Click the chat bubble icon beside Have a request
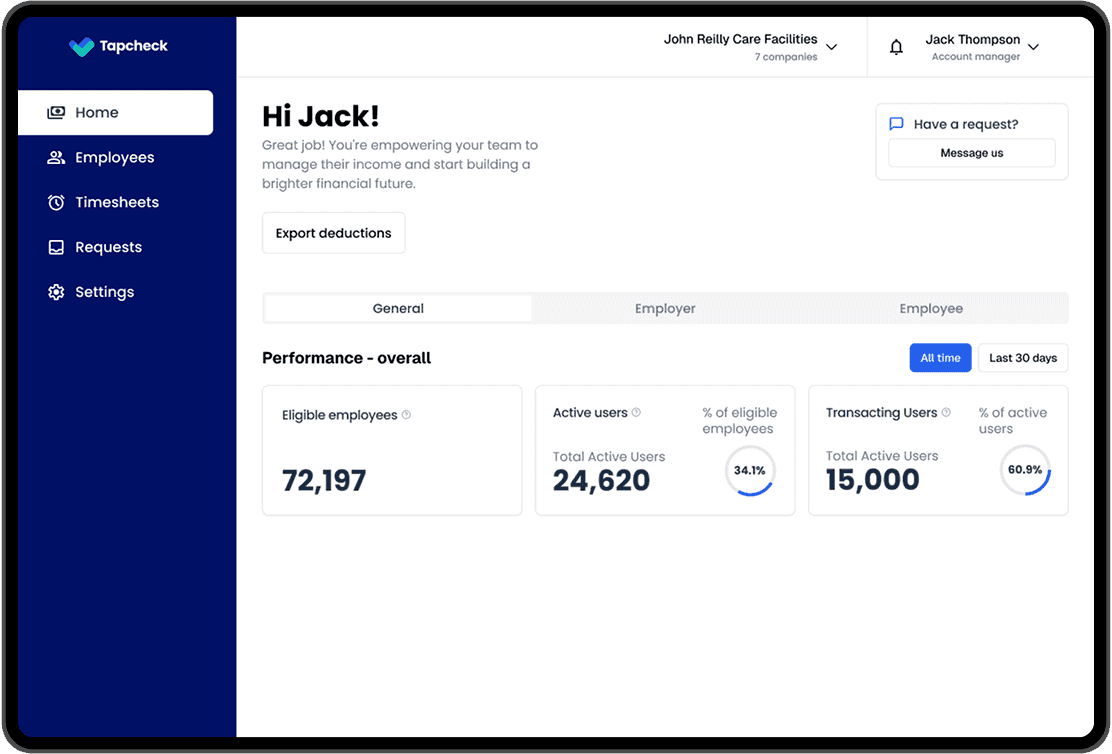 pos(896,123)
